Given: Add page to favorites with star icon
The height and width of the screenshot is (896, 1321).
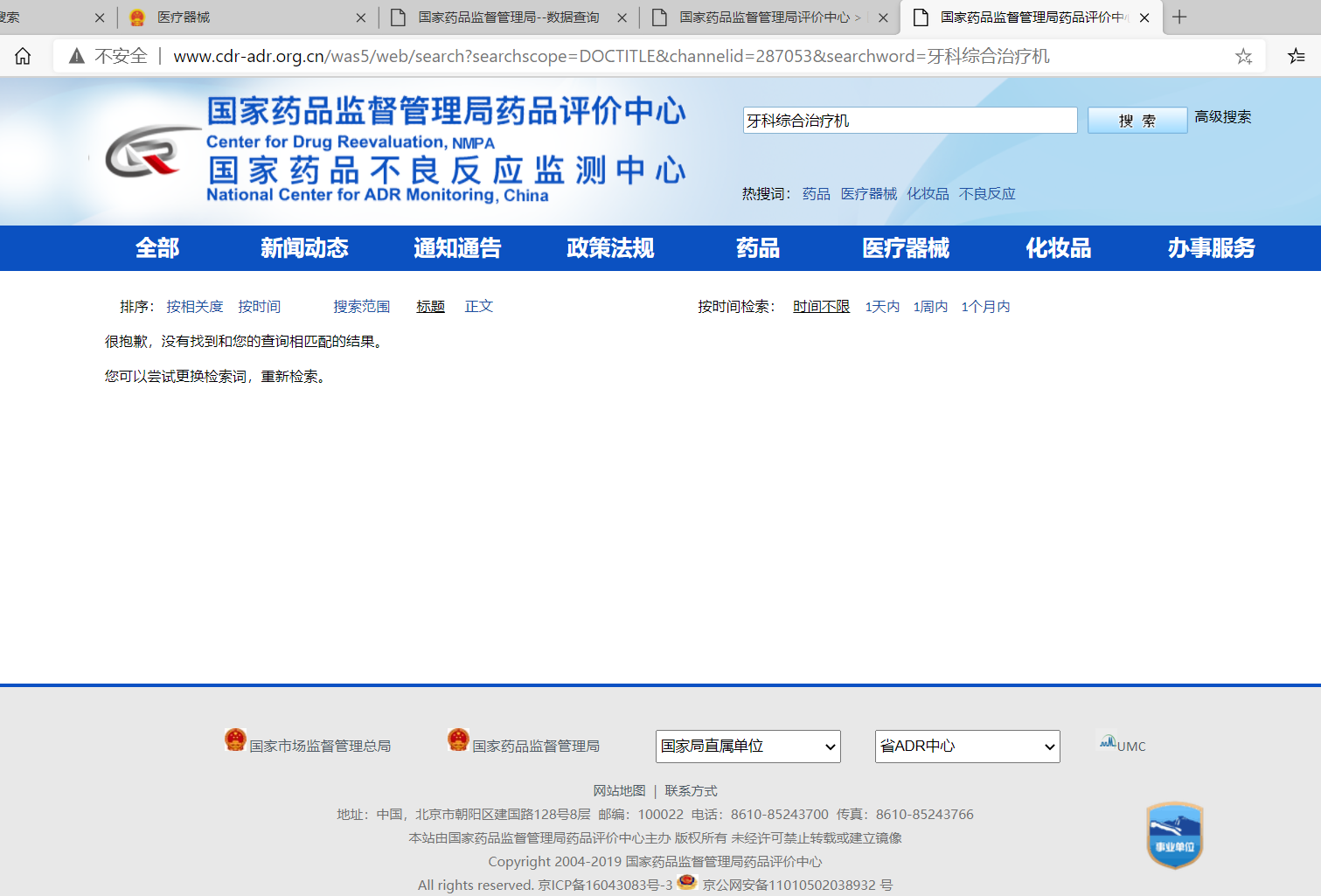Looking at the screenshot, I should (1243, 57).
